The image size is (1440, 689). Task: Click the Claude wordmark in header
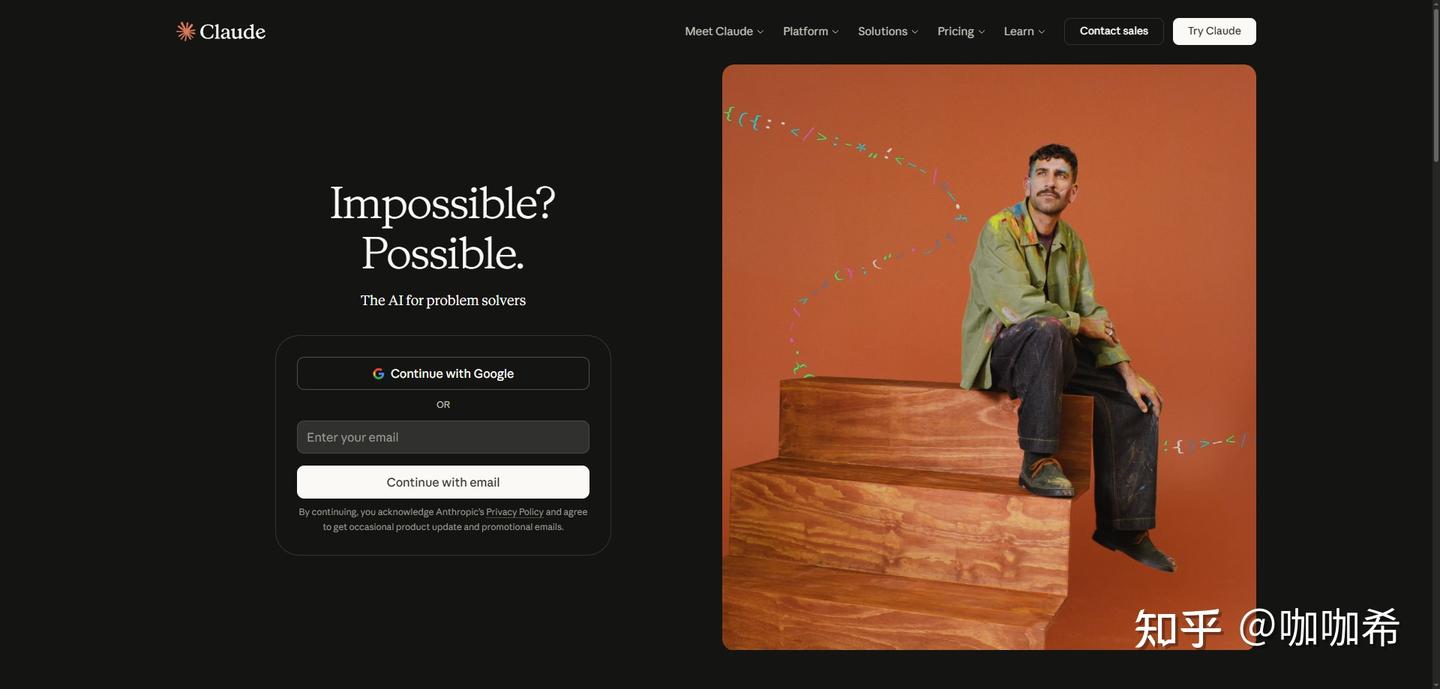coord(232,31)
